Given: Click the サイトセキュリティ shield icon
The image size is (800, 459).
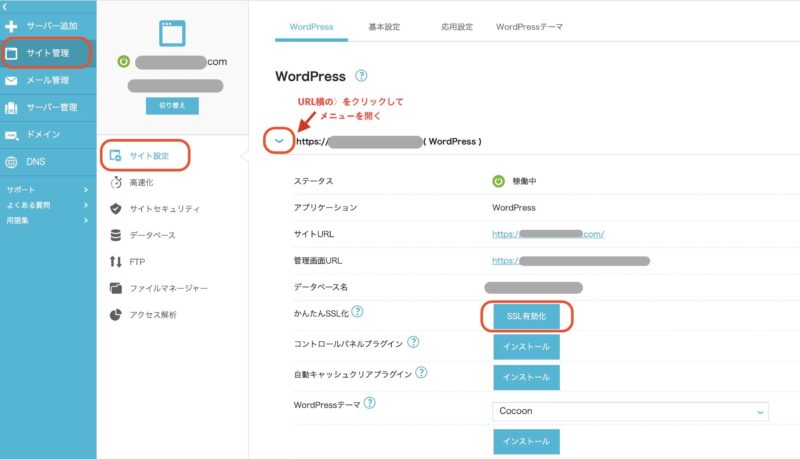Looking at the screenshot, I should [x=116, y=209].
